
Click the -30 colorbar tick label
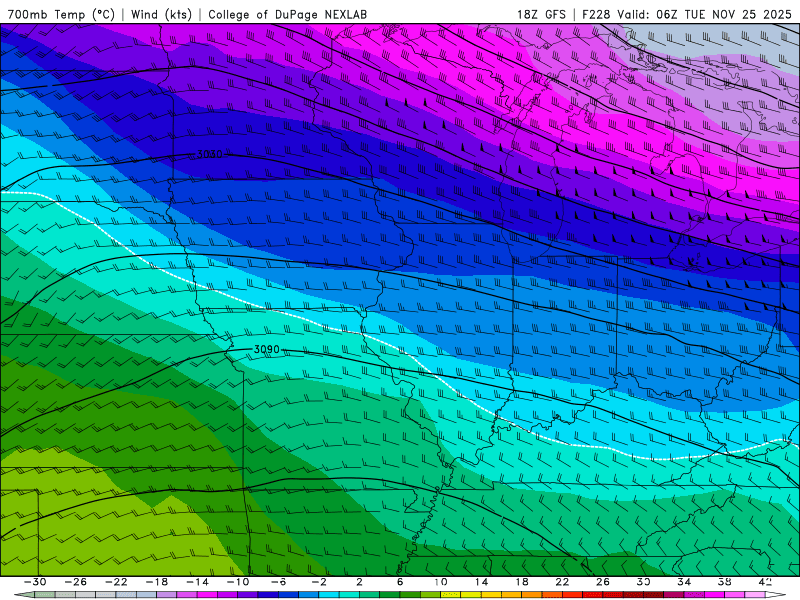(x=35, y=582)
